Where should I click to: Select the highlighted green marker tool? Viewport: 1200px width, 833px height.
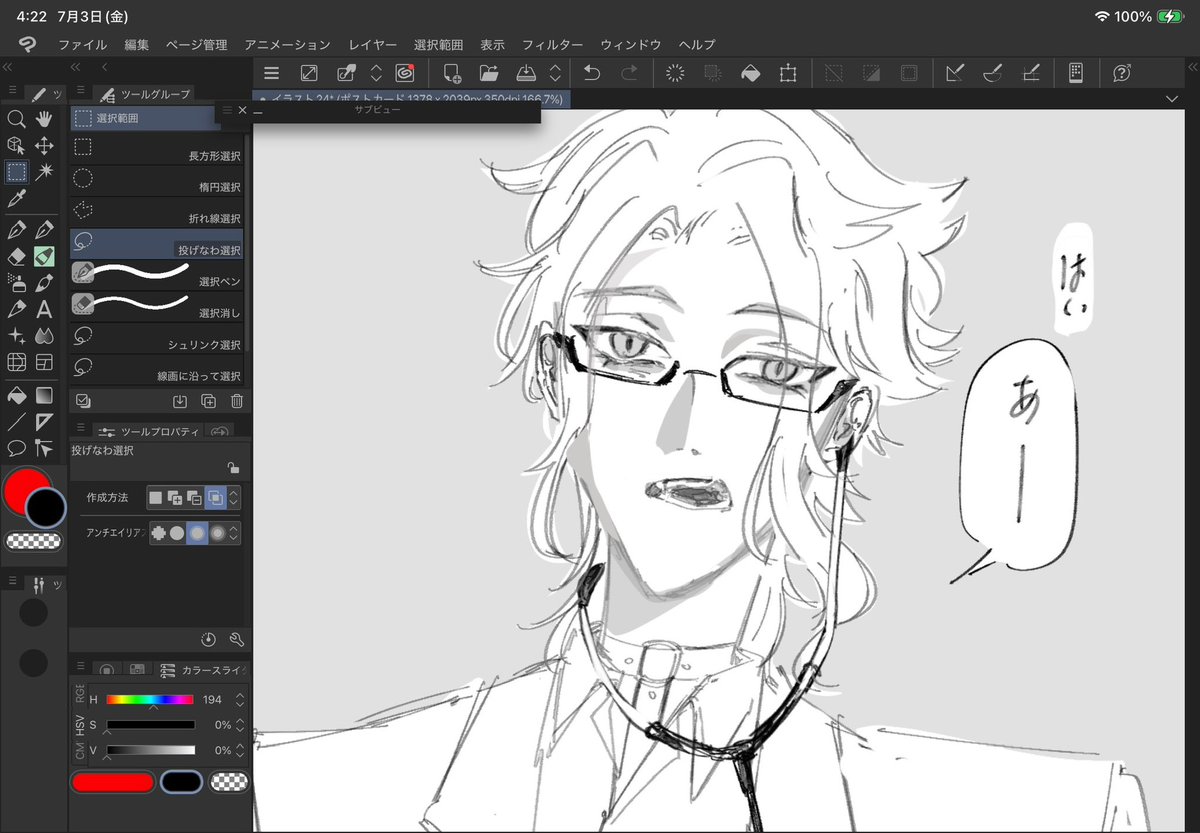(x=44, y=257)
